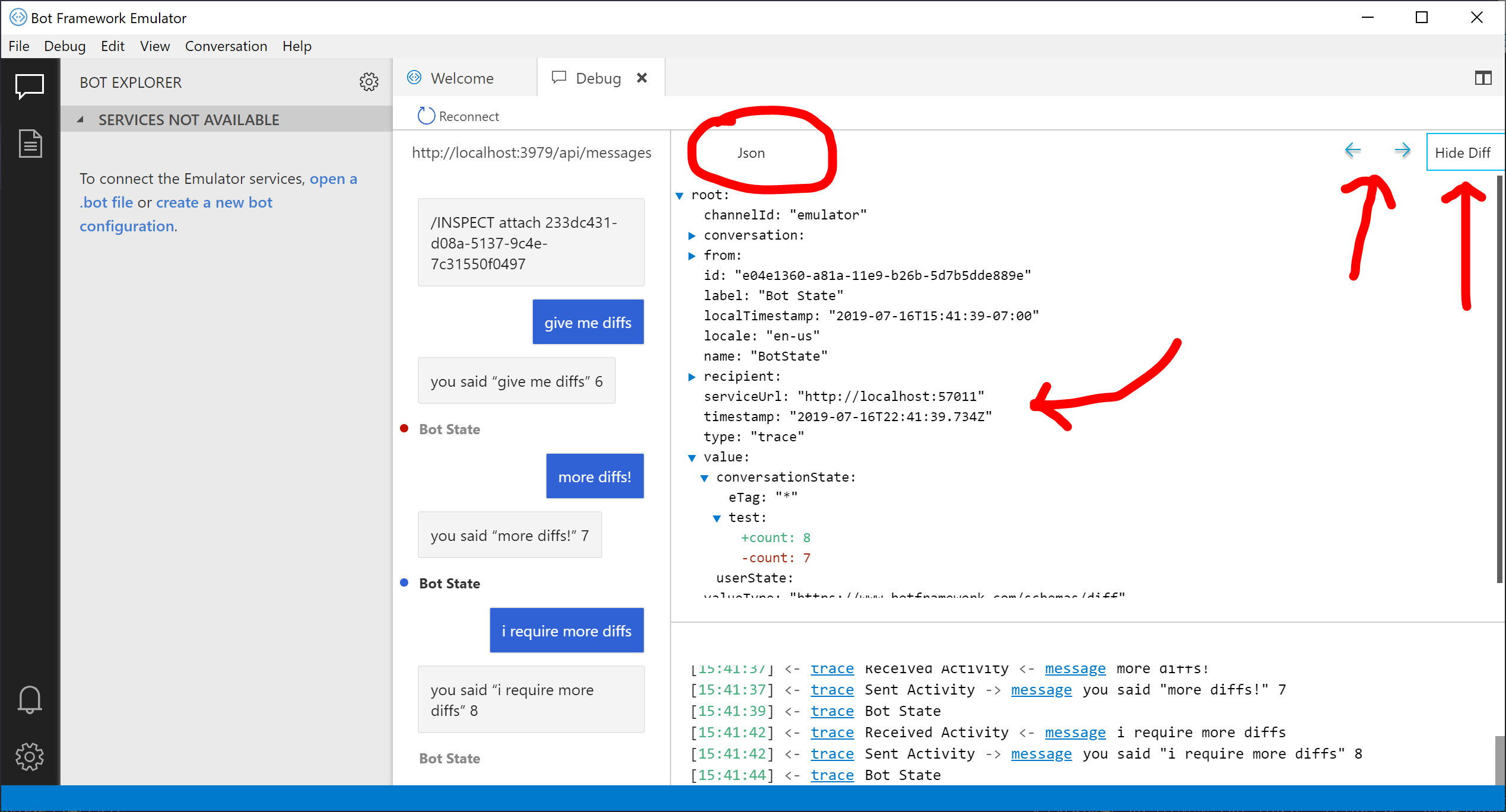Click the +count: 8 diff line

point(775,537)
